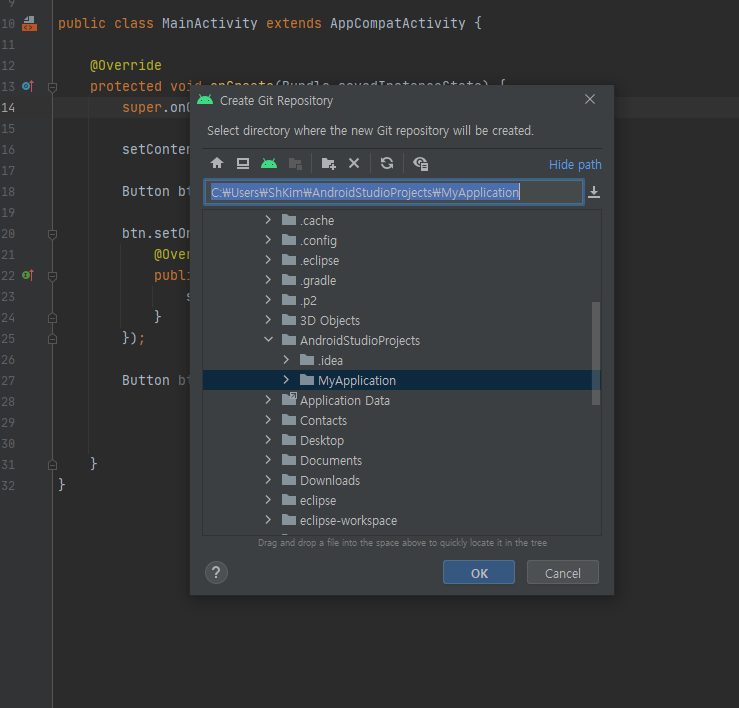Open recent paths history arrow
Viewport: 739px width, 708px height.
point(594,192)
